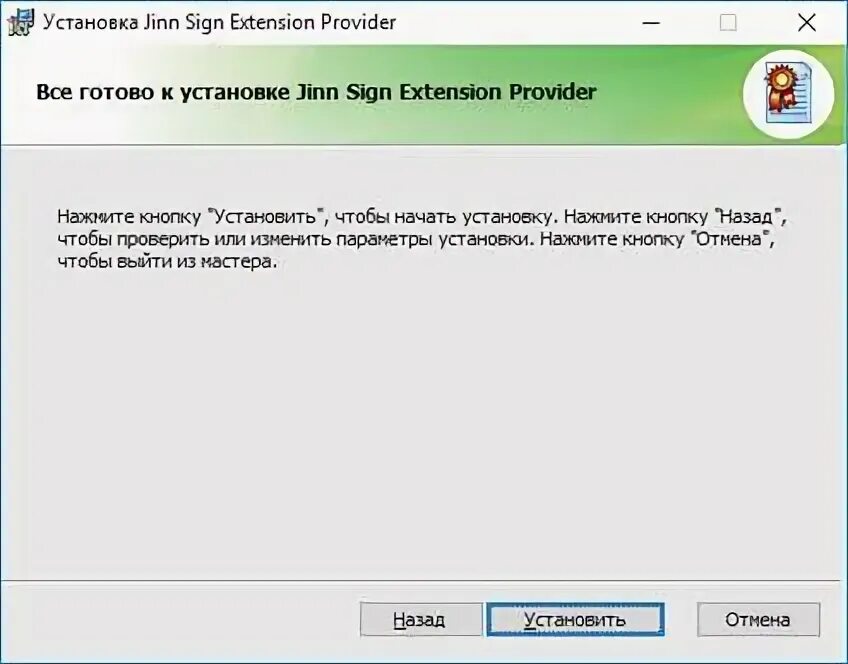Click the white circle around the certificate image
Image resolution: width=848 pixels, height=664 pixels.
click(788, 94)
